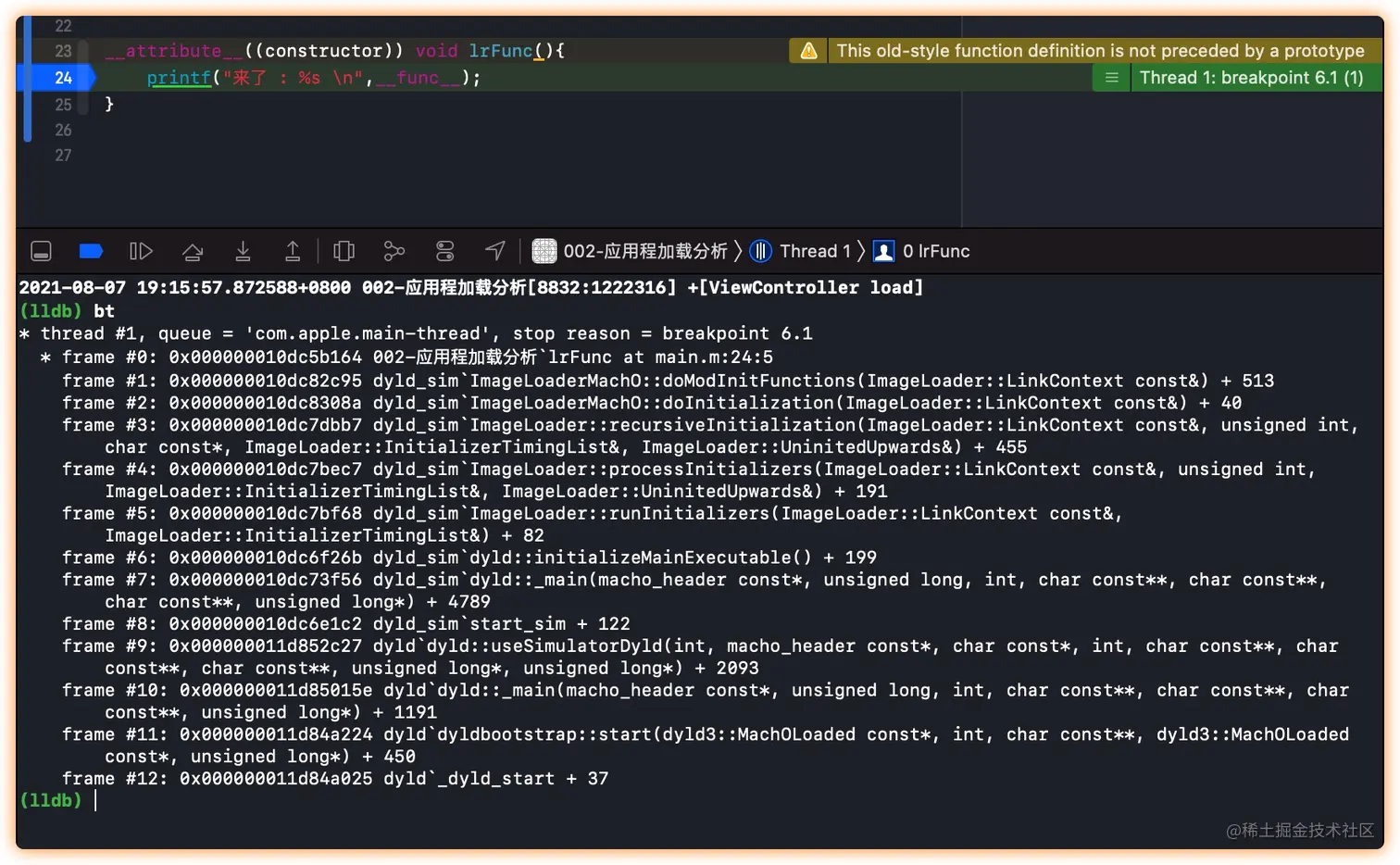Deactivate breakpoints using the blue breakpoint icon
The image size is (1400, 865).
point(91,251)
